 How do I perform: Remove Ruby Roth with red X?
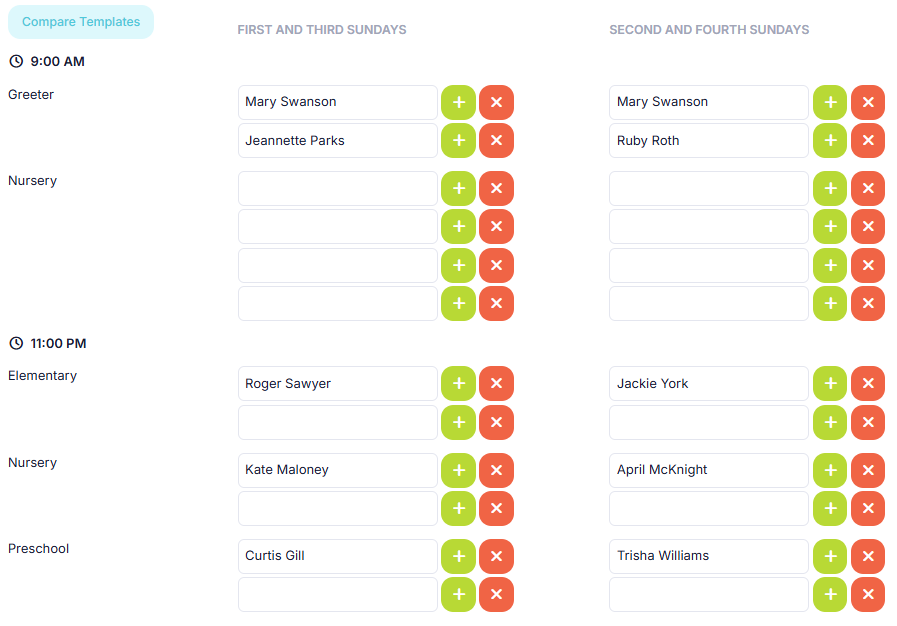867,141
